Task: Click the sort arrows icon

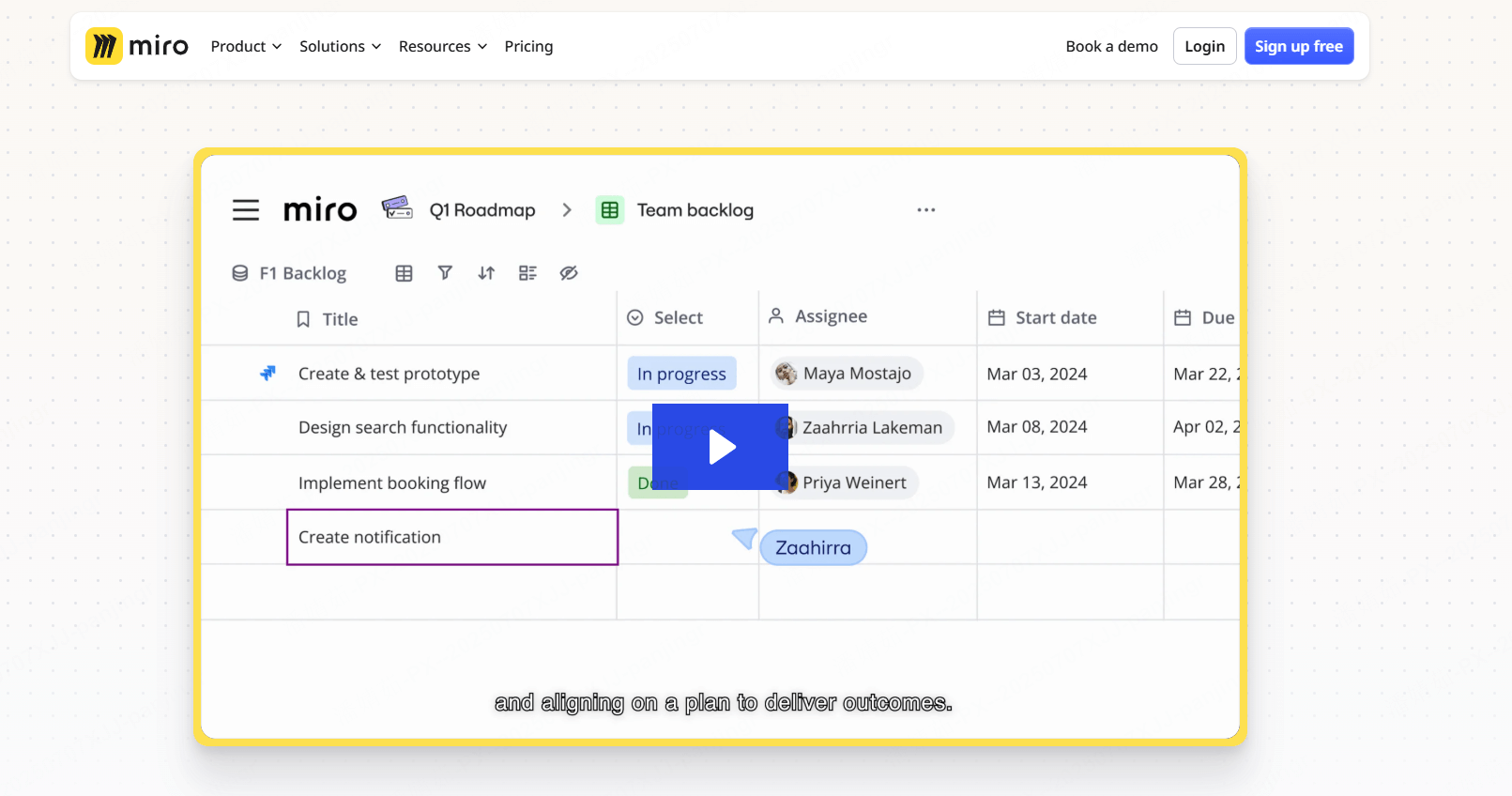Action: (486, 273)
